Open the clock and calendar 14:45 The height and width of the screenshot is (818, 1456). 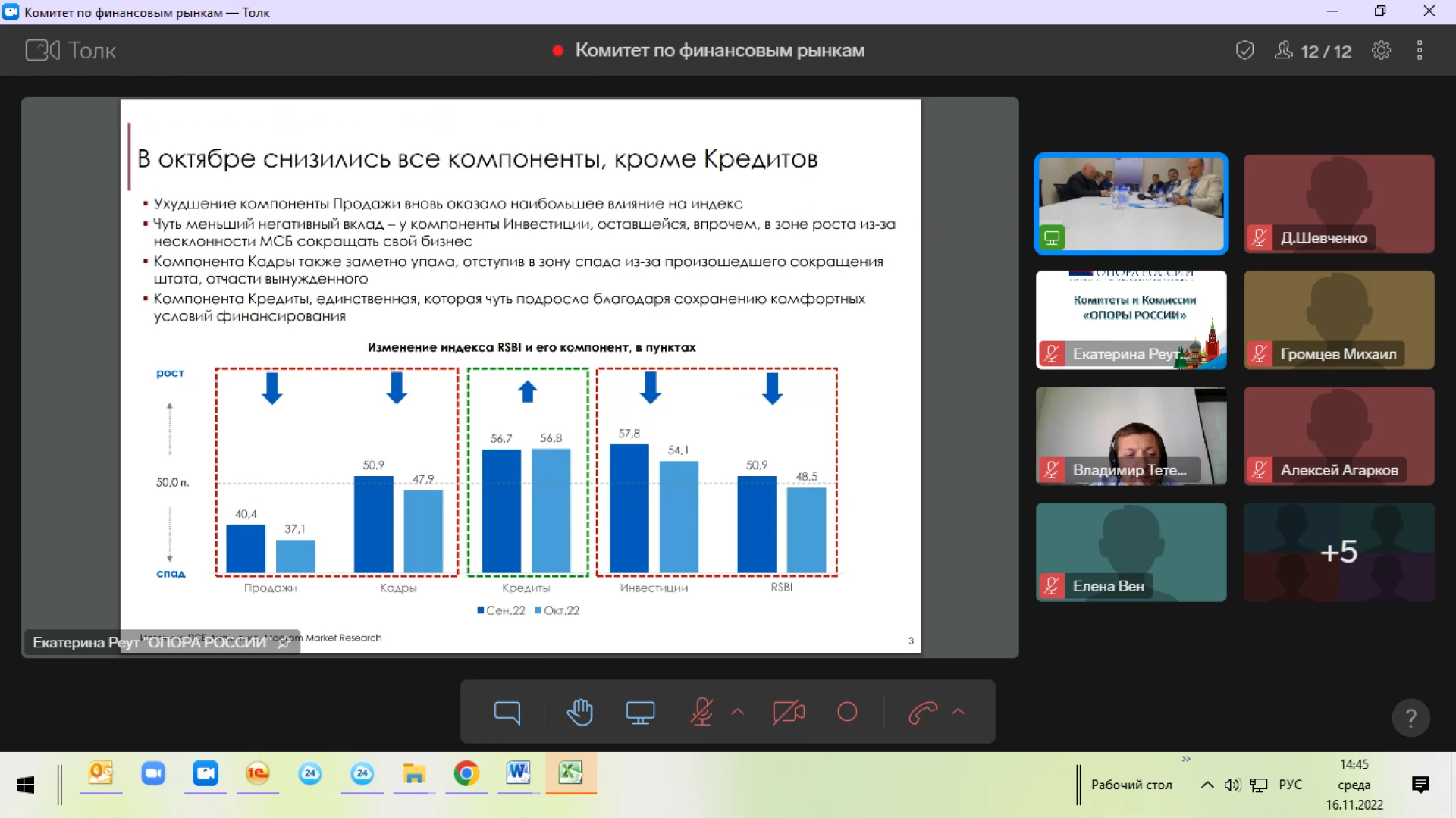(1354, 785)
